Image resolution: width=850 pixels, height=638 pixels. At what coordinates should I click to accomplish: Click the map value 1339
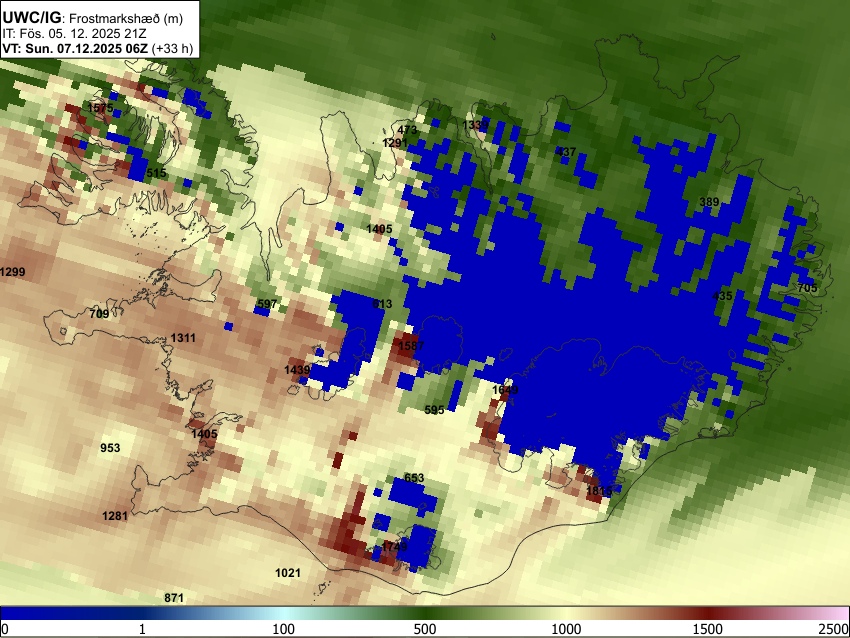point(475,125)
